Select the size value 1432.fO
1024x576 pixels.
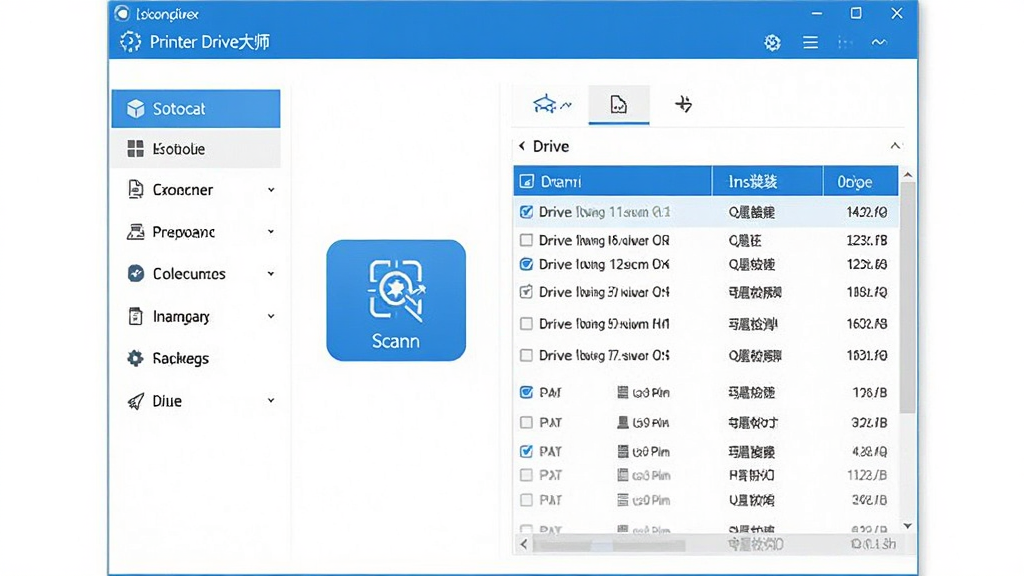tap(867, 212)
